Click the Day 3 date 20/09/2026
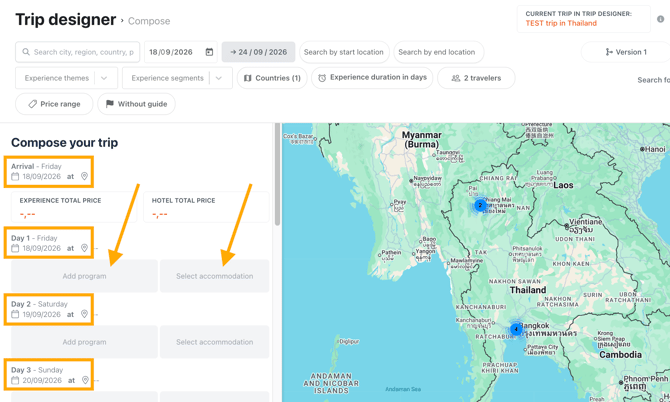 point(41,380)
